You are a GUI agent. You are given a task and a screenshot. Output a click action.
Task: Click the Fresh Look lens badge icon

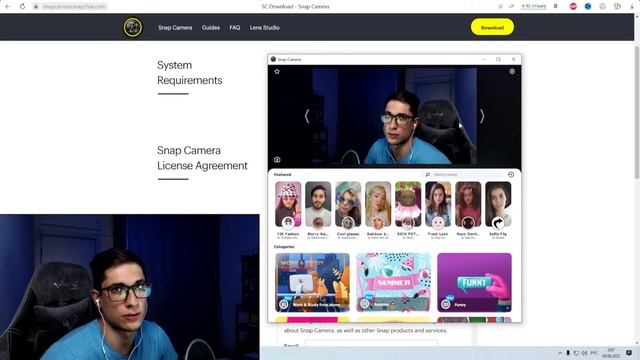pos(438,223)
